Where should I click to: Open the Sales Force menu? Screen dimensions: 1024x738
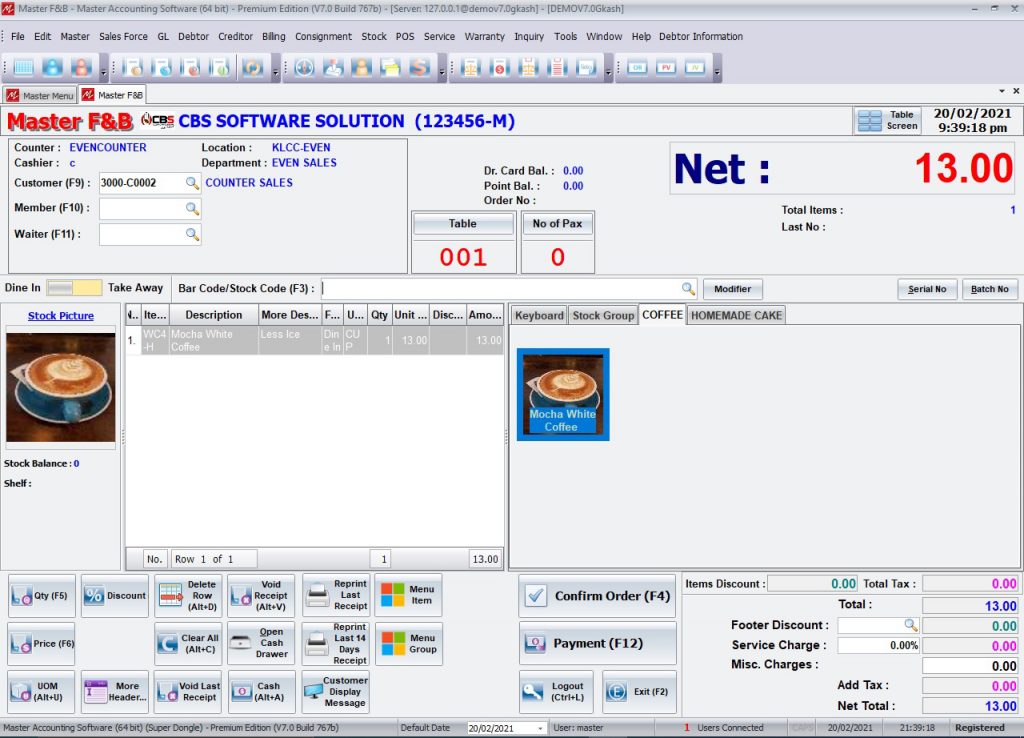(x=123, y=37)
